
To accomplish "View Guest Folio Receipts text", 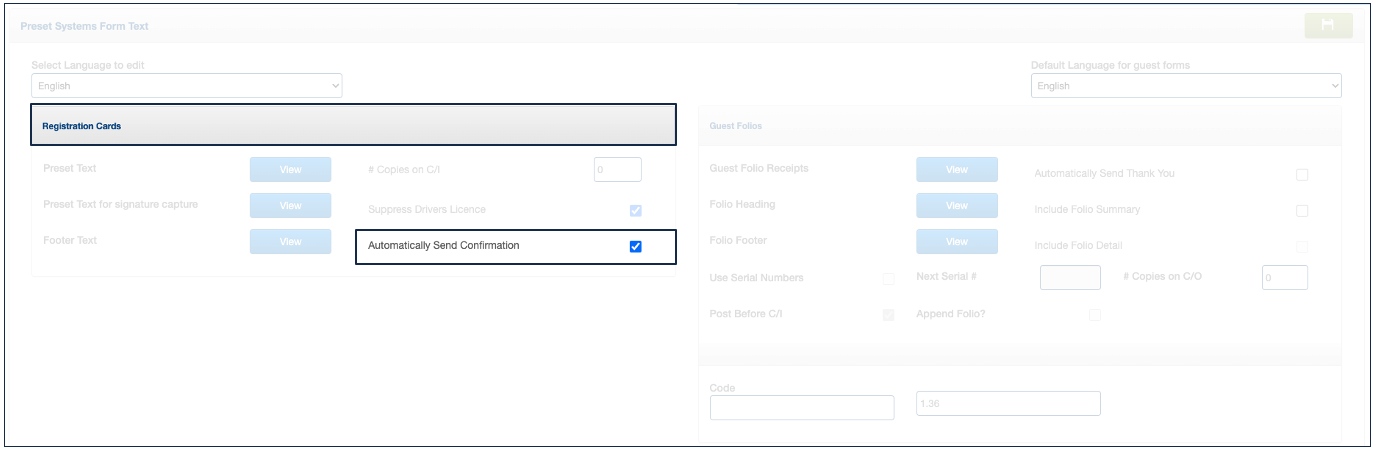I will [956, 170].
